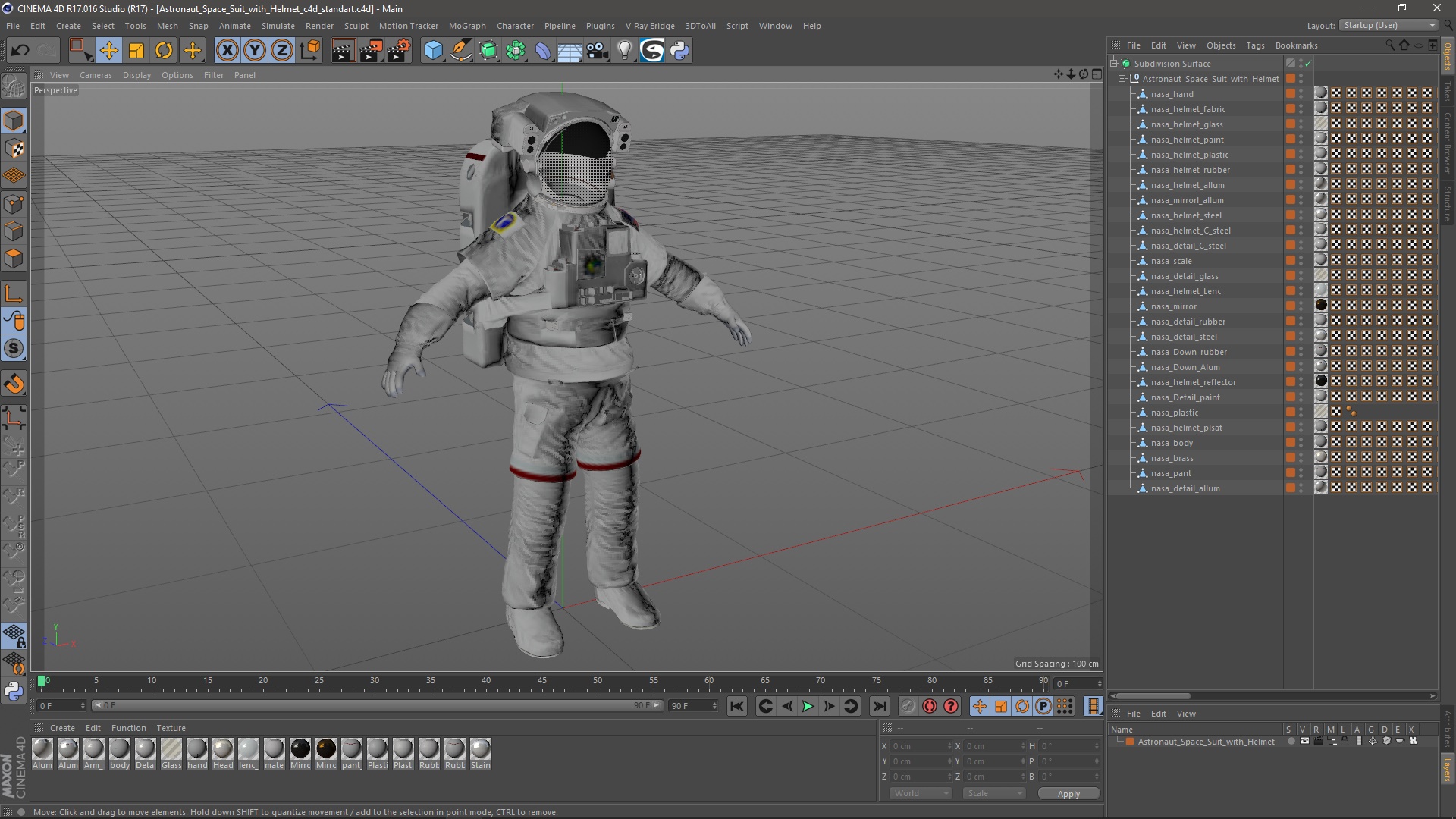Viewport: 1456px width, 819px height.
Task: Add a Cube primitive object
Action: (x=433, y=51)
